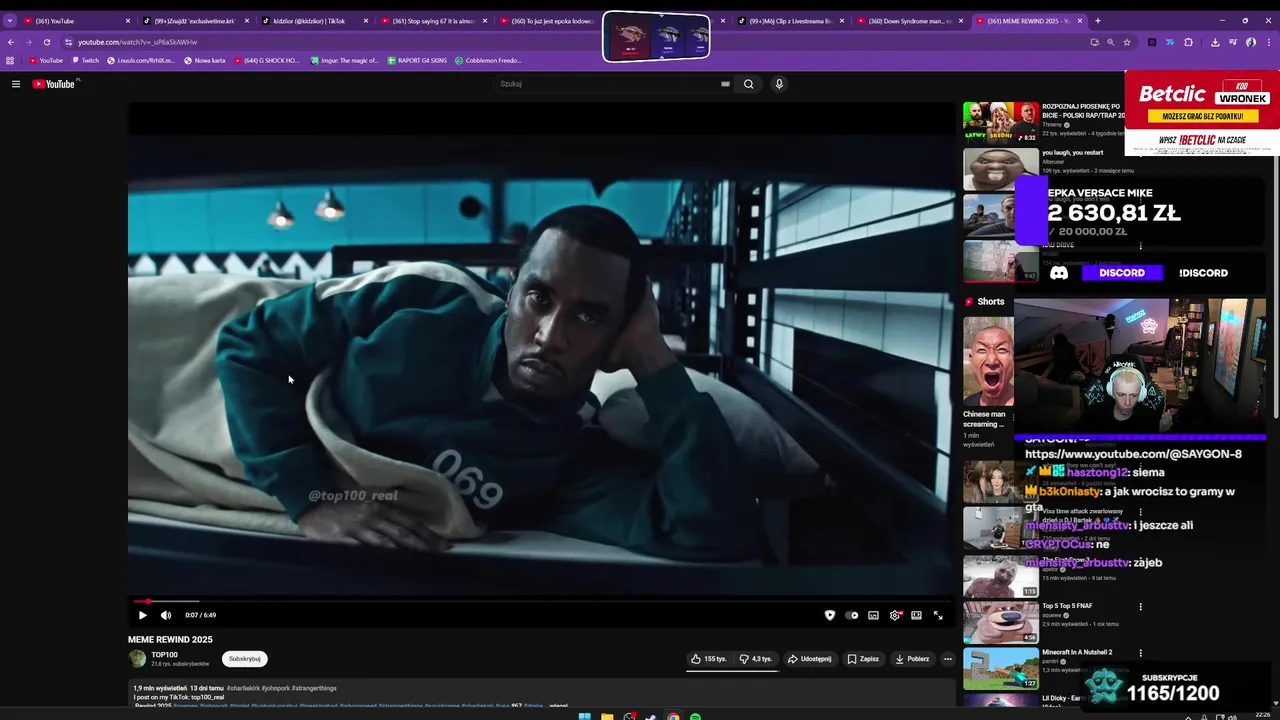Screen dimensions: 1280x720
Task: Open options menu for 'Minecraft In A Nutshell 2'
Action: (x=1140, y=652)
